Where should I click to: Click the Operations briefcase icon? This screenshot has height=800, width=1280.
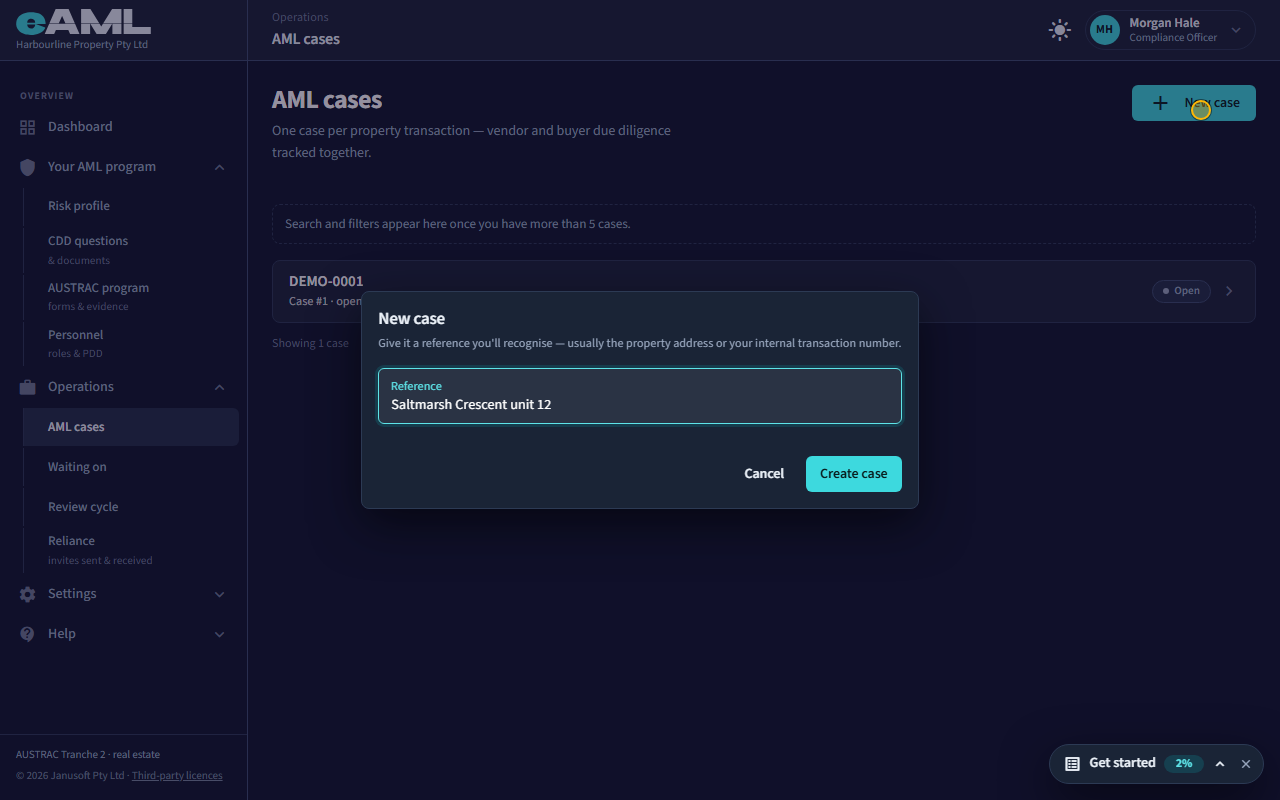[27, 387]
